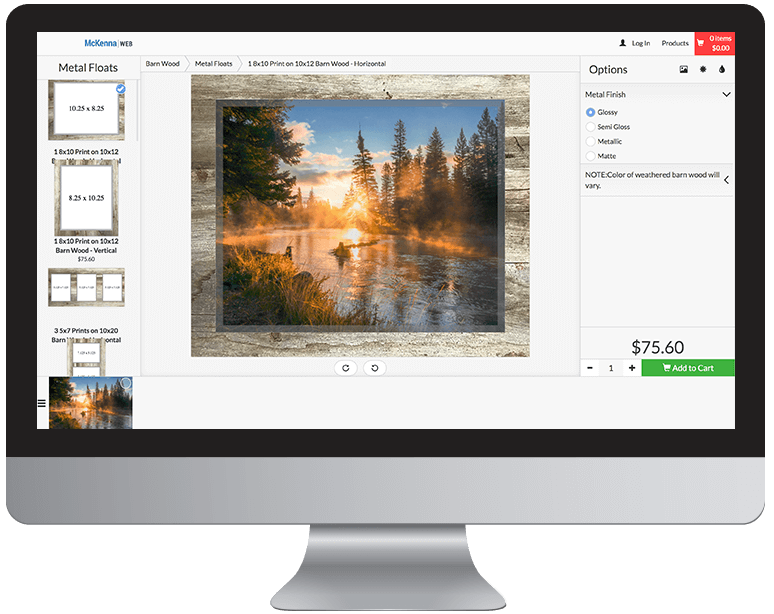Open the shopping cart showing 0 items
774x614 pixels.
(x=714, y=43)
